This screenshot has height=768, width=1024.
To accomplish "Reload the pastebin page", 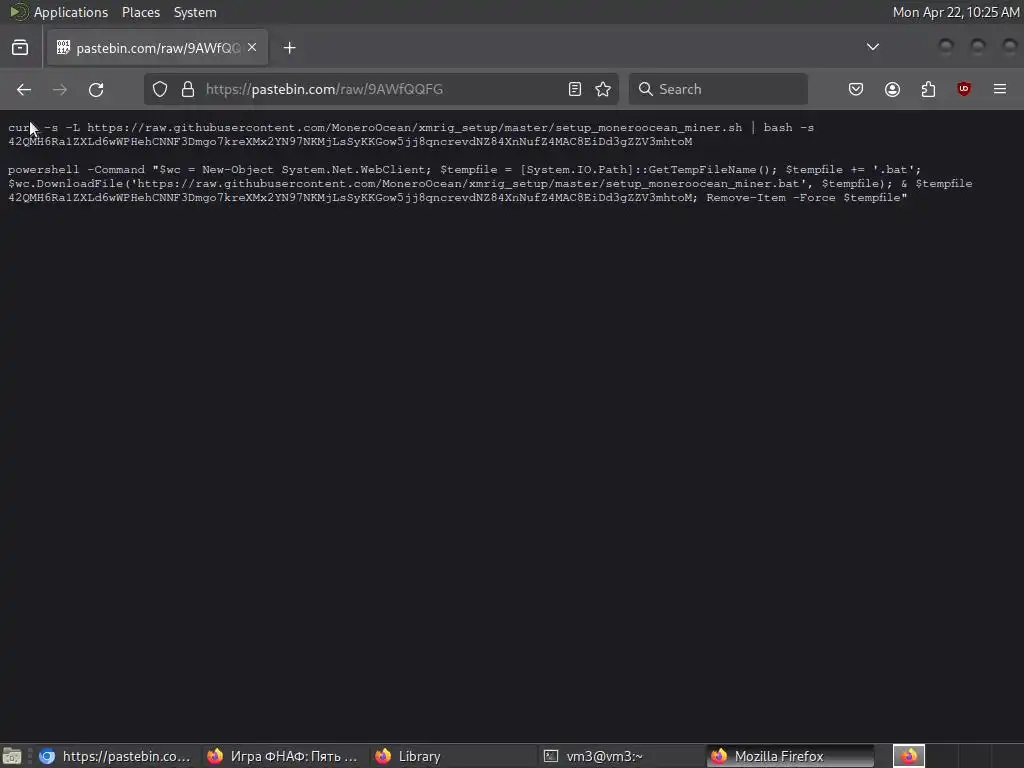I will click(96, 89).
